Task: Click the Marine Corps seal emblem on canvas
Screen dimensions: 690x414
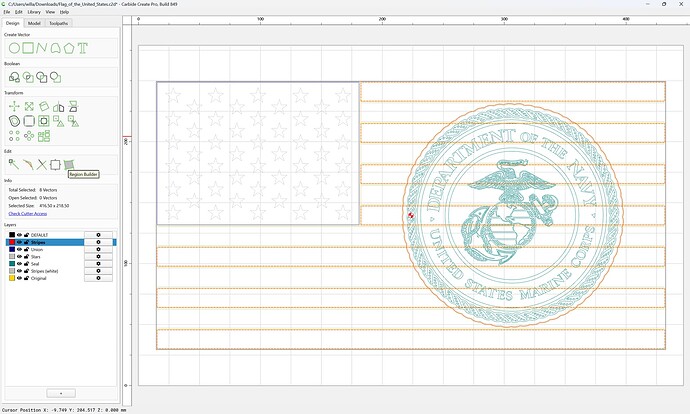Action: [513, 216]
